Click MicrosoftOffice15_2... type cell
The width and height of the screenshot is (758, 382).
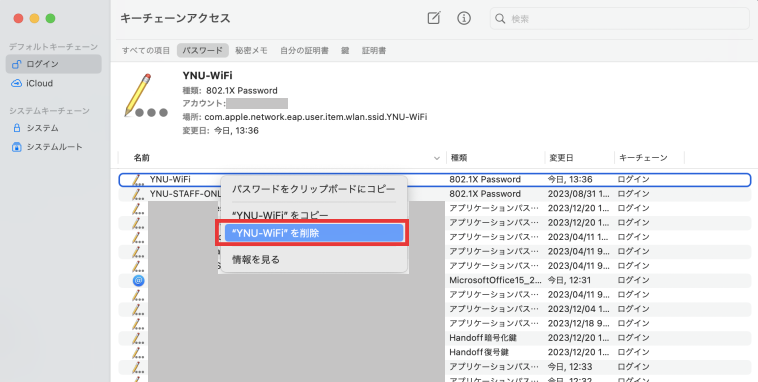495,280
